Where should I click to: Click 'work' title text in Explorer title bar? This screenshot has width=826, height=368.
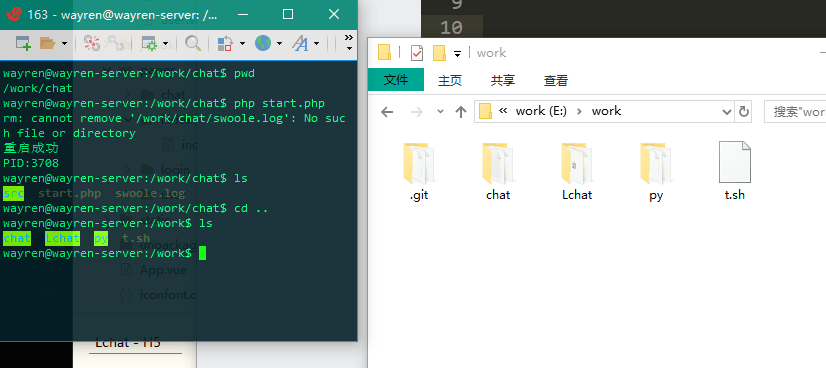click(491, 53)
